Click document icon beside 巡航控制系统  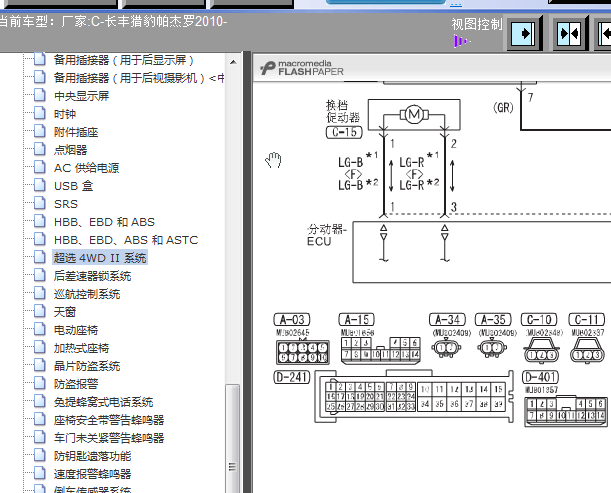point(40,293)
